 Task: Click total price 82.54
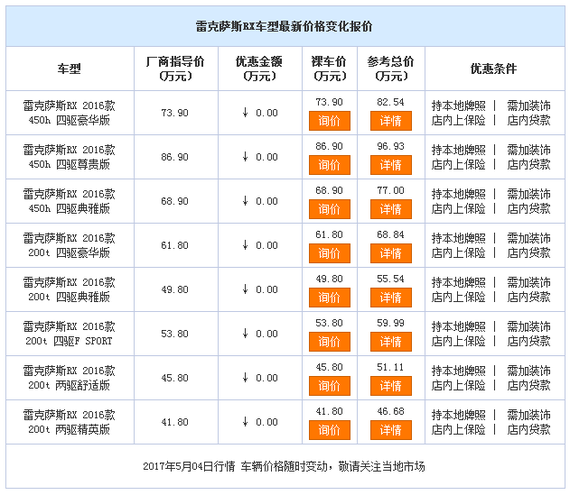click(x=391, y=102)
